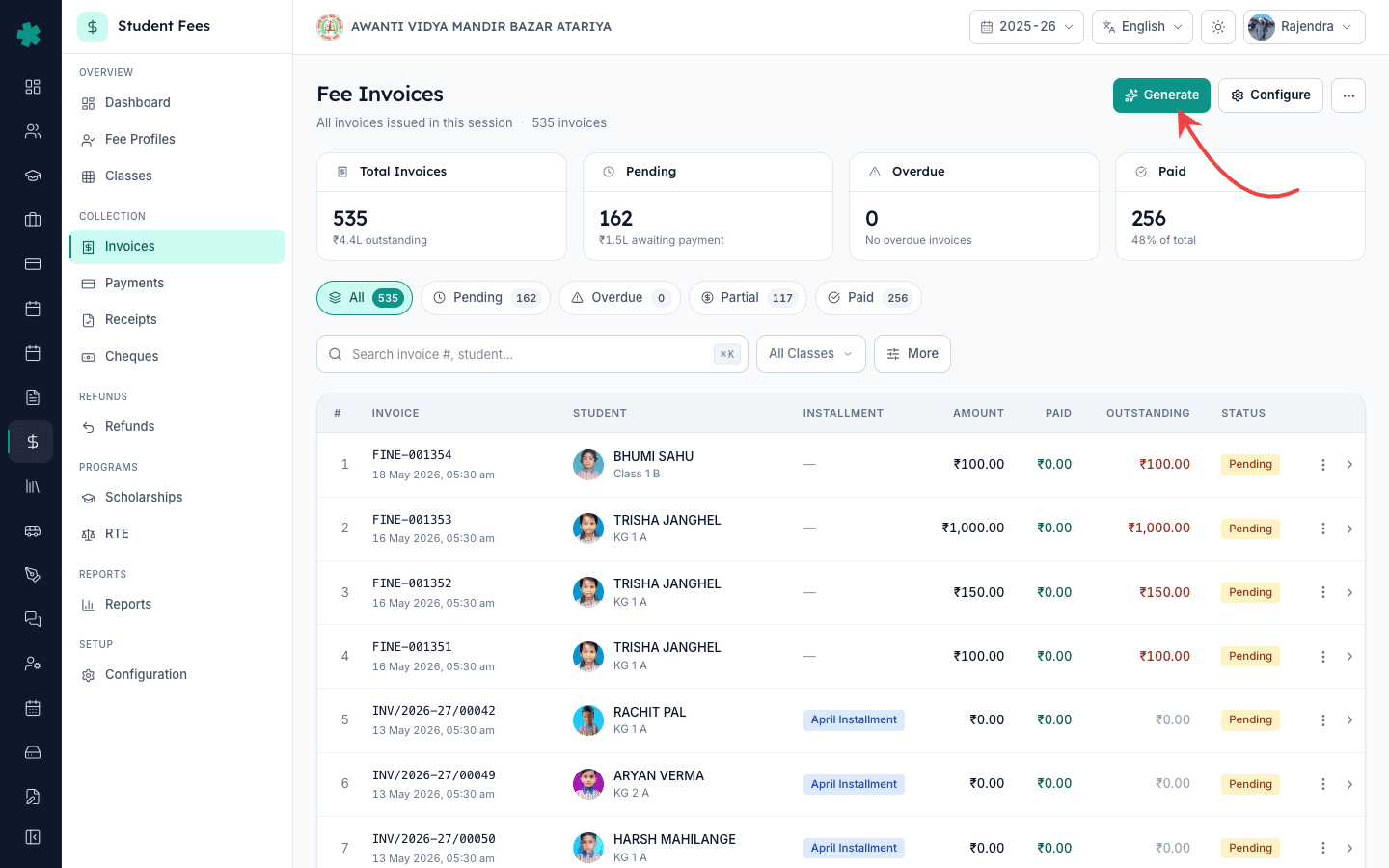Viewport: 1389px width, 868px height.
Task: Open the user settings icon in the dark rail
Action: click(33, 664)
